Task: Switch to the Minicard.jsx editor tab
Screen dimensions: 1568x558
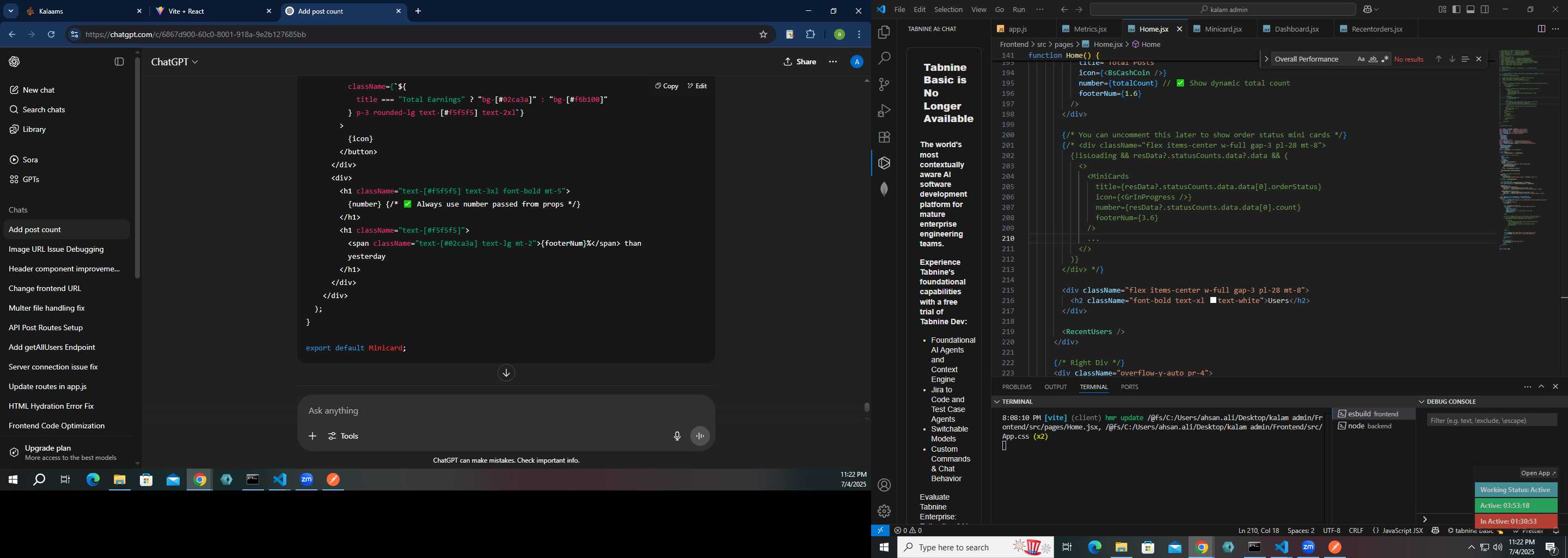Action: [1223, 29]
